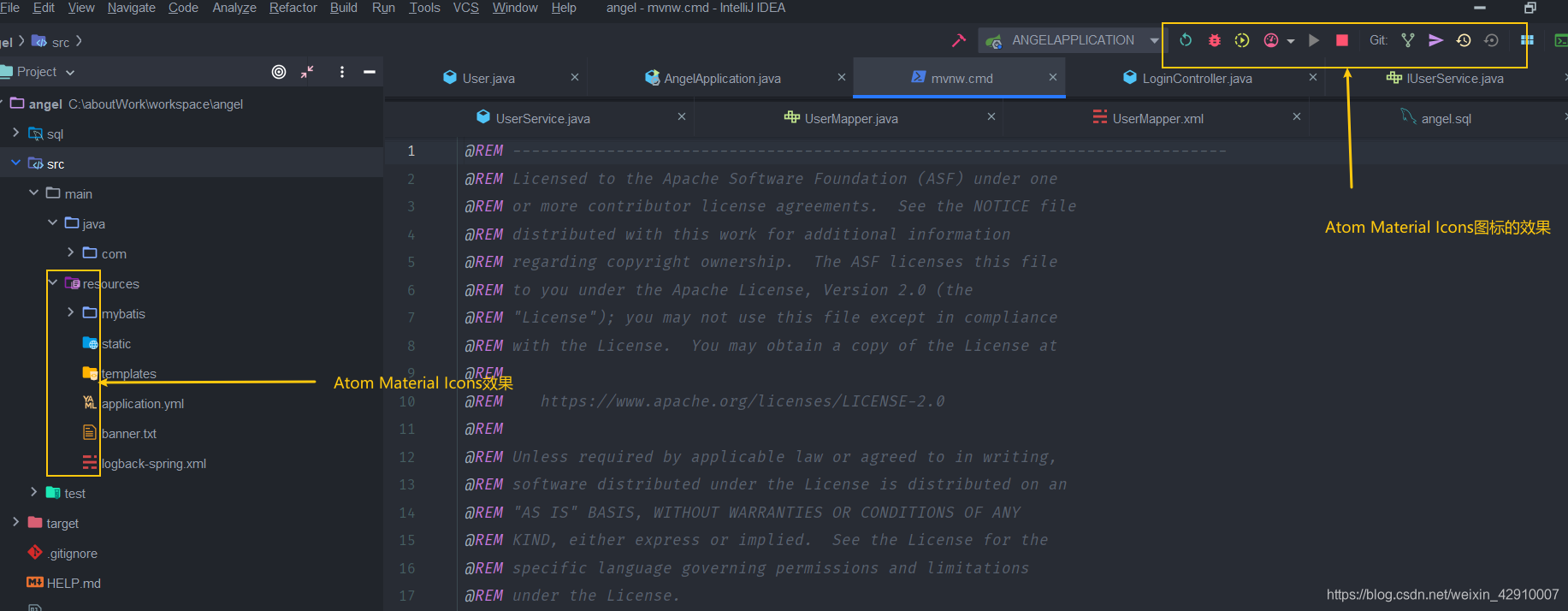Click the locate file target icon in Project panel
The width and height of the screenshot is (1568, 611).
coord(279,72)
